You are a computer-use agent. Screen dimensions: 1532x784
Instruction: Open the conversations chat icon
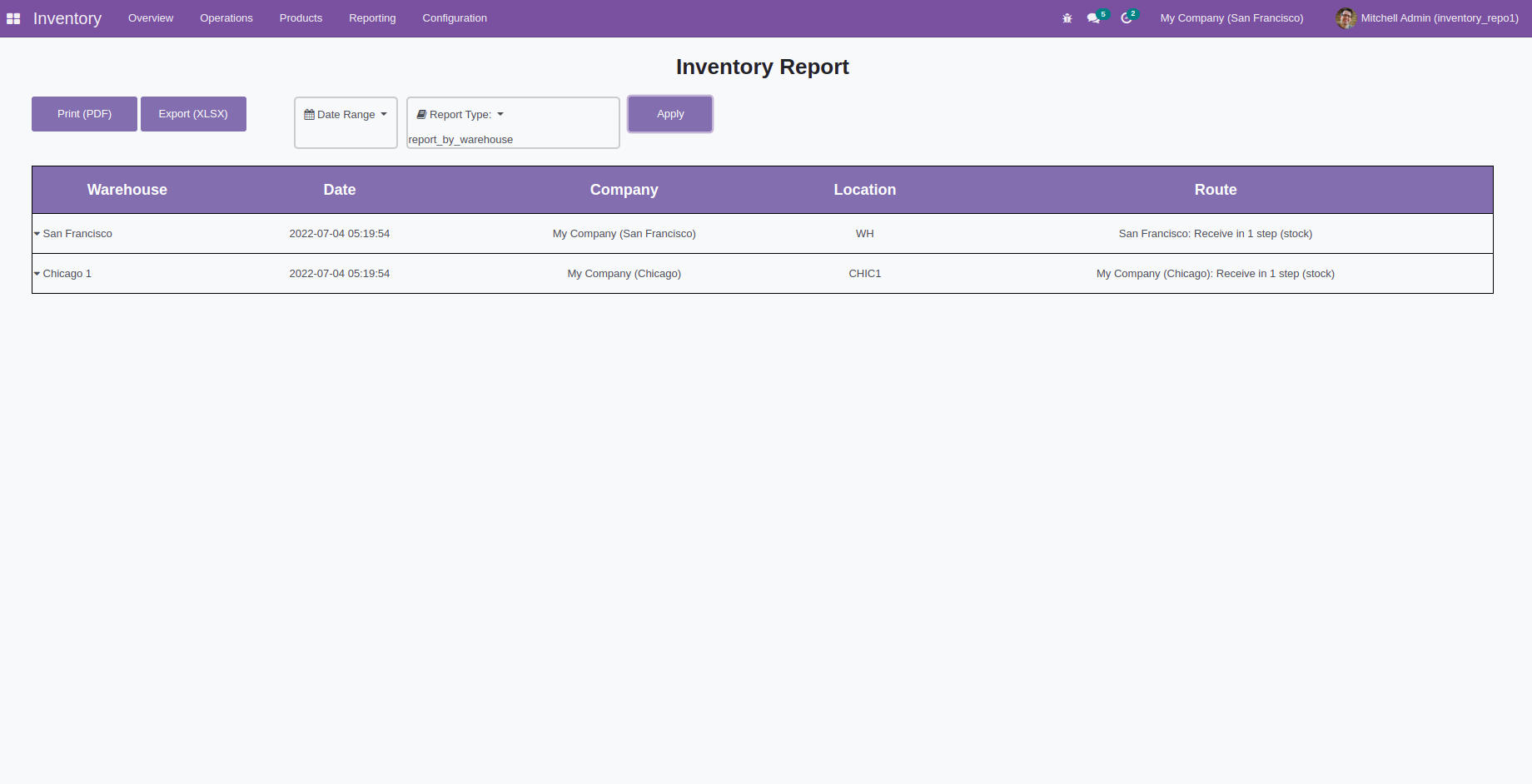click(1094, 18)
